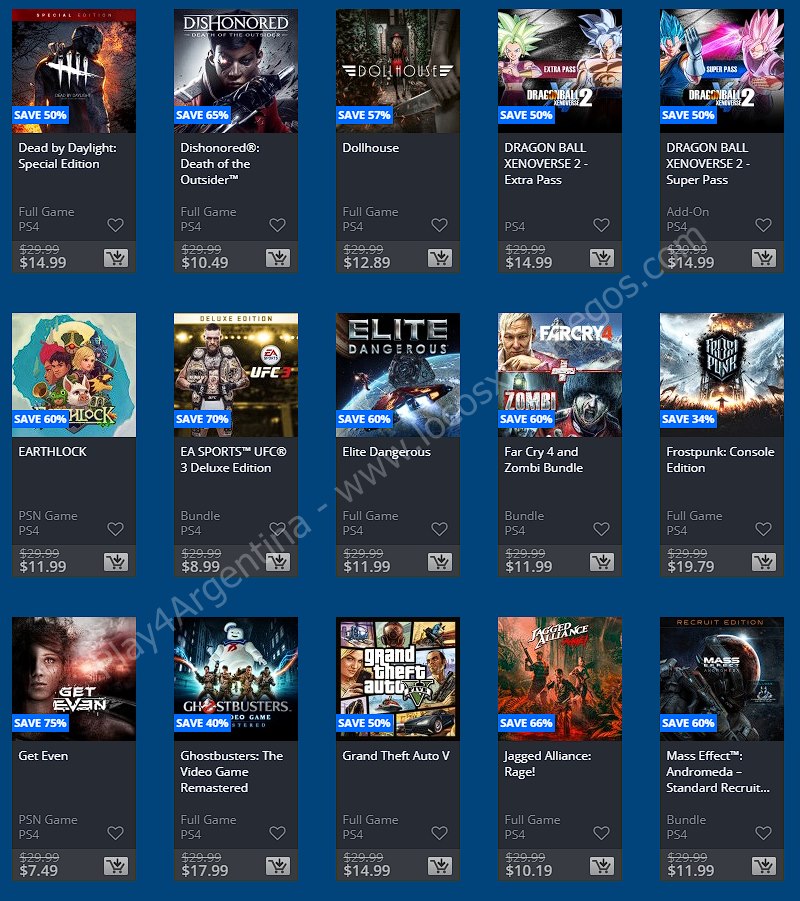
Task: Add Get Even to shopping cart
Action: [116, 866]
